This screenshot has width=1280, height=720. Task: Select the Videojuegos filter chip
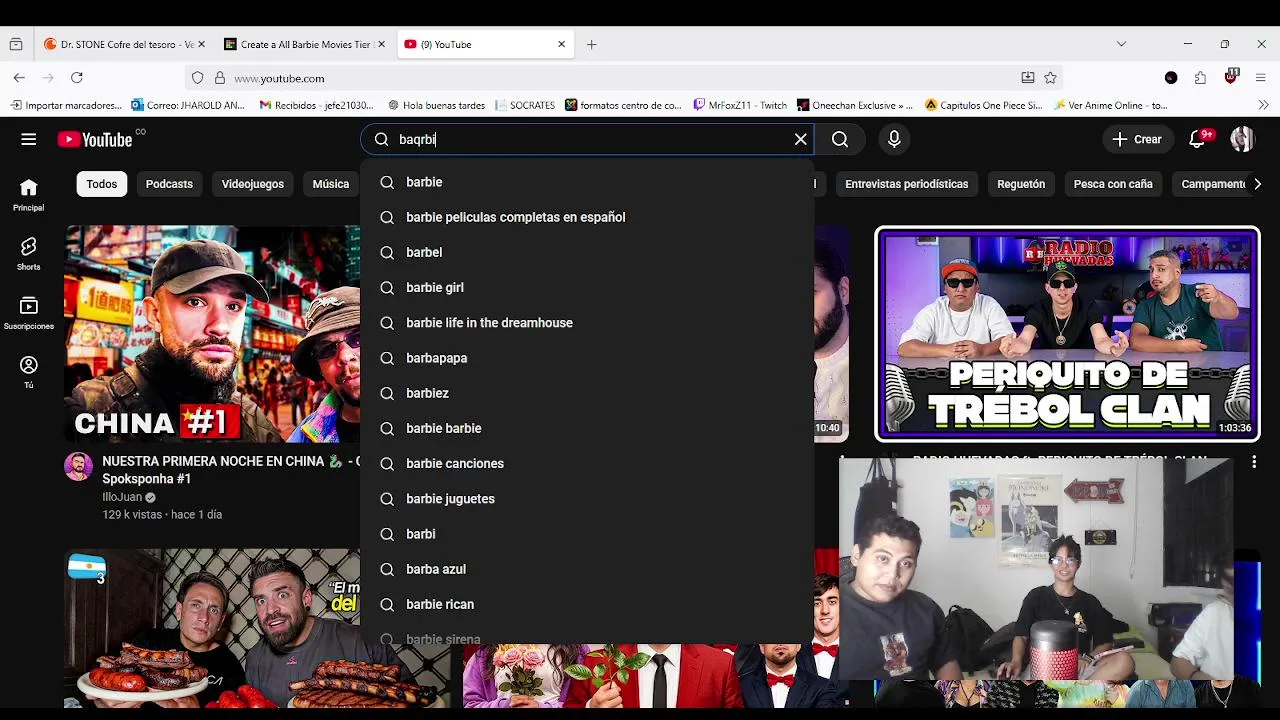(x=253, y=184)
